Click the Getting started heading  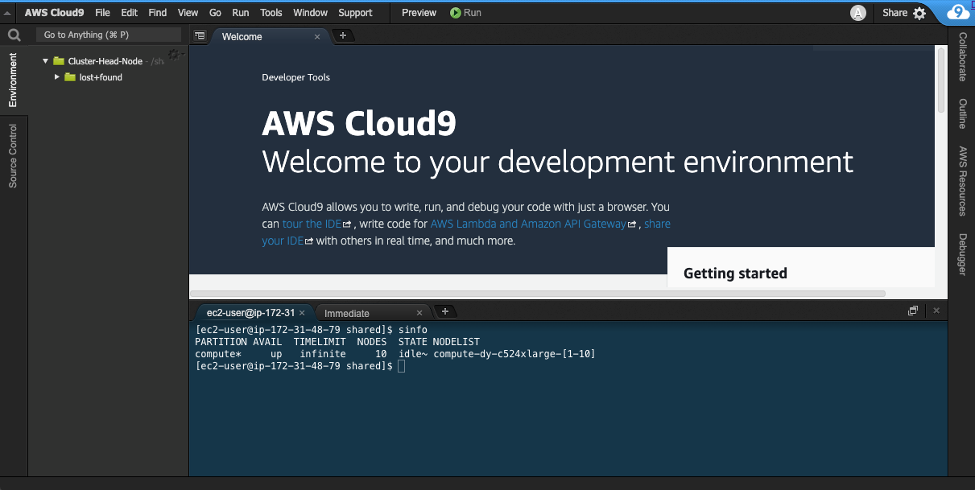pyautogui.click(x=735, y=274)
